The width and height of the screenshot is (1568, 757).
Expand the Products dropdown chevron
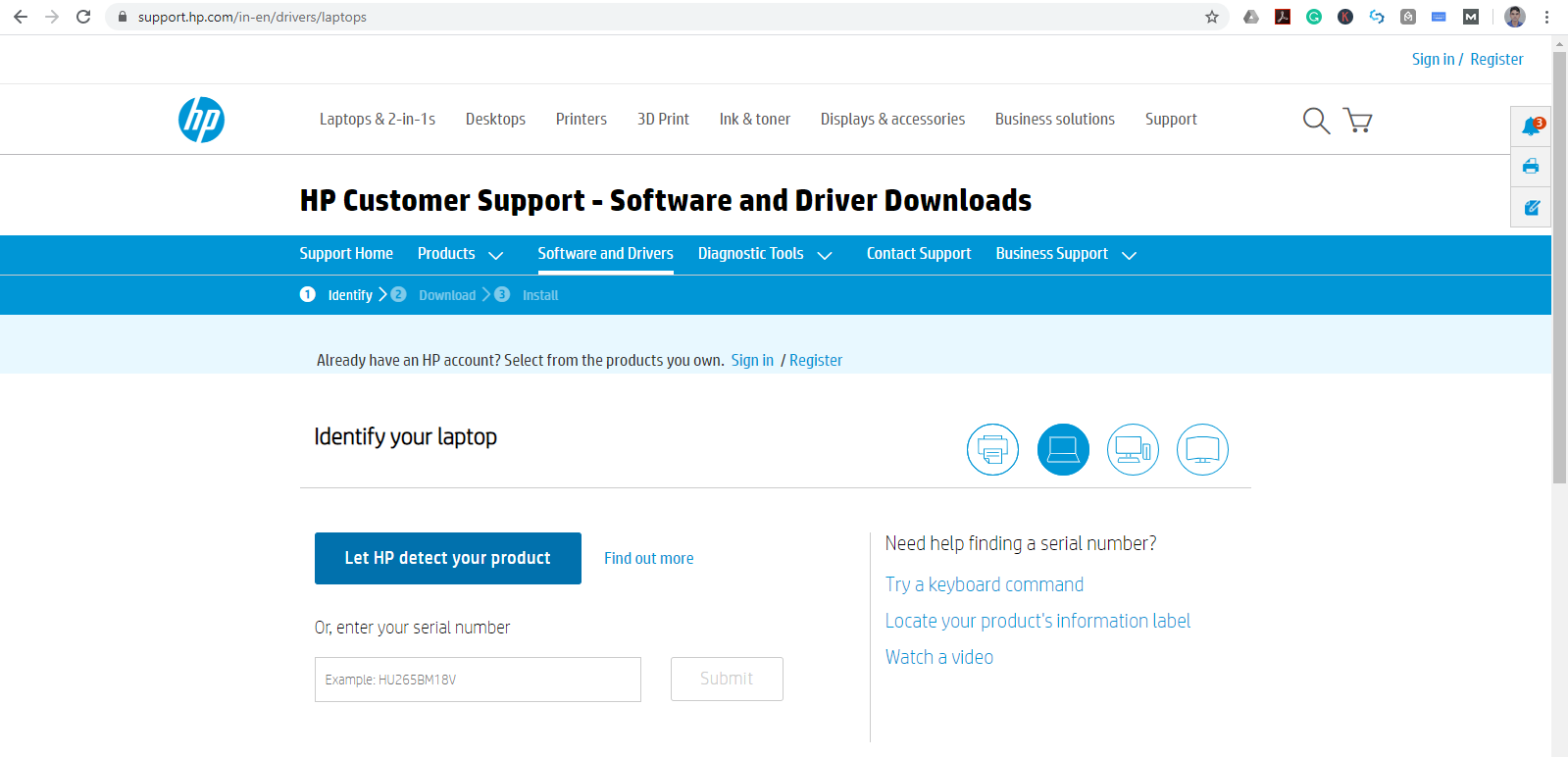[x=496, y=255]
